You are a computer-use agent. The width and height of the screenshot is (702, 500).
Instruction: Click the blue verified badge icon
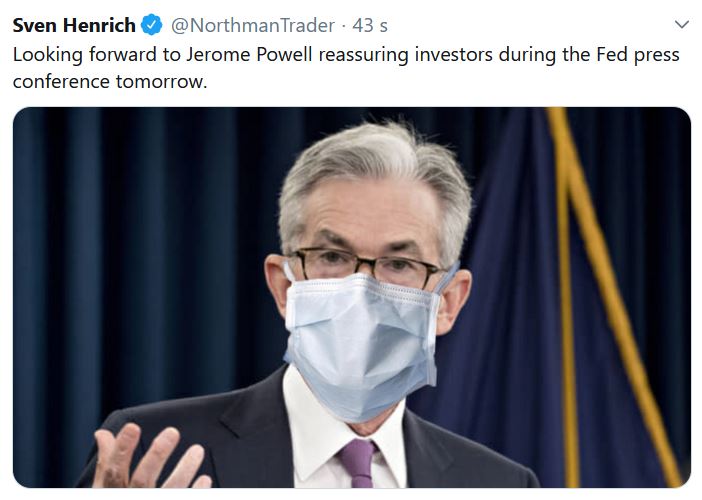pos(152,25)
